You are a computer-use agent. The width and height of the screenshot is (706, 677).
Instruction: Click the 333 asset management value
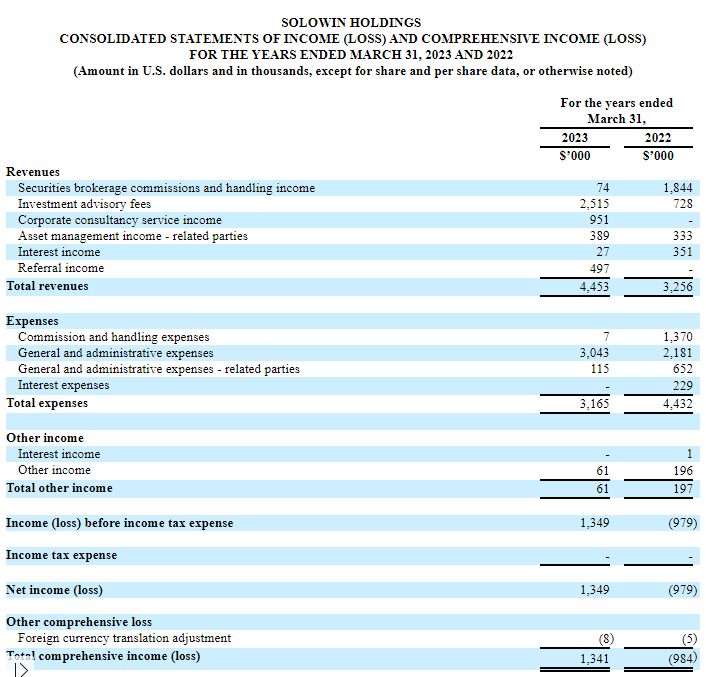(x=683, y=236)
